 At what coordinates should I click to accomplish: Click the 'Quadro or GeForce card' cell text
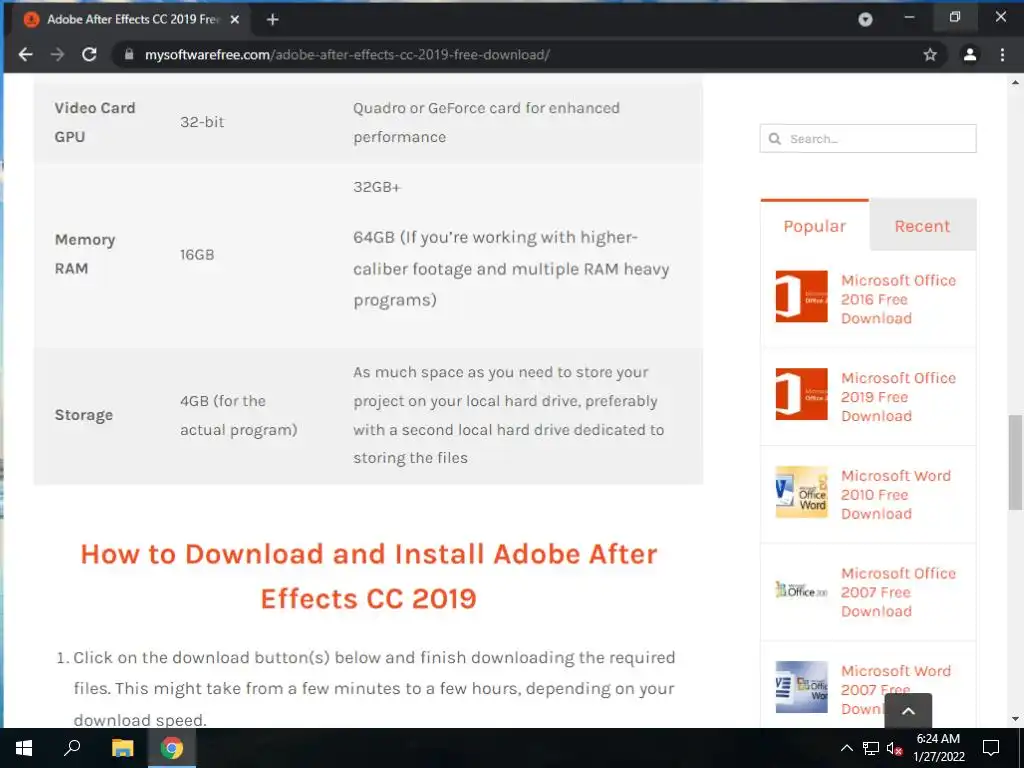(x=486, y=122)
